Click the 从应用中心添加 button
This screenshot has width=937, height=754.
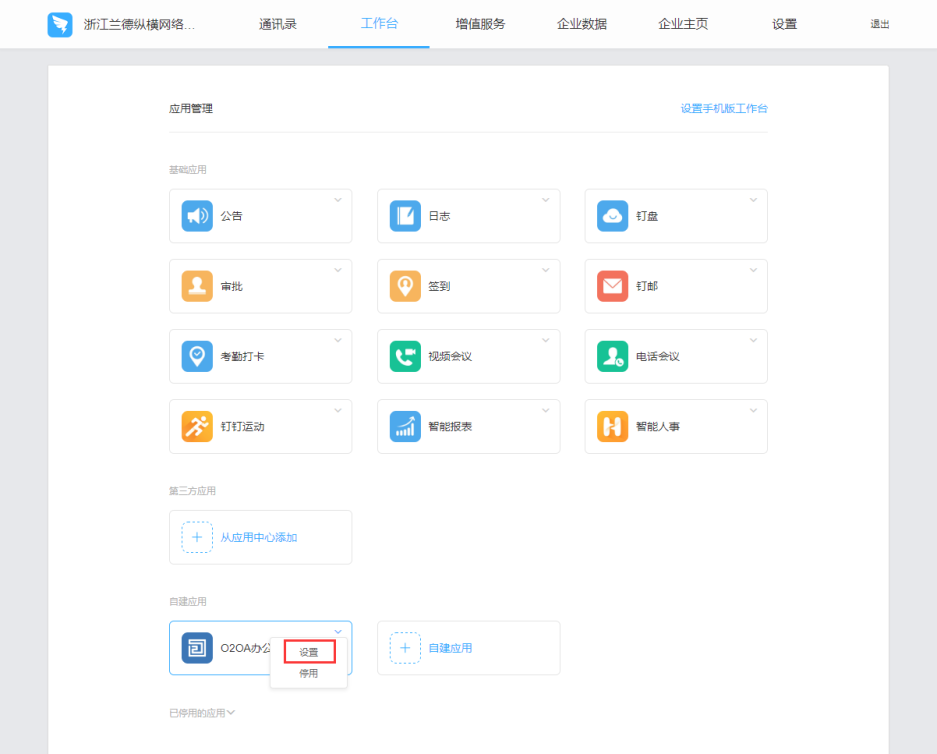click(259, 537)
